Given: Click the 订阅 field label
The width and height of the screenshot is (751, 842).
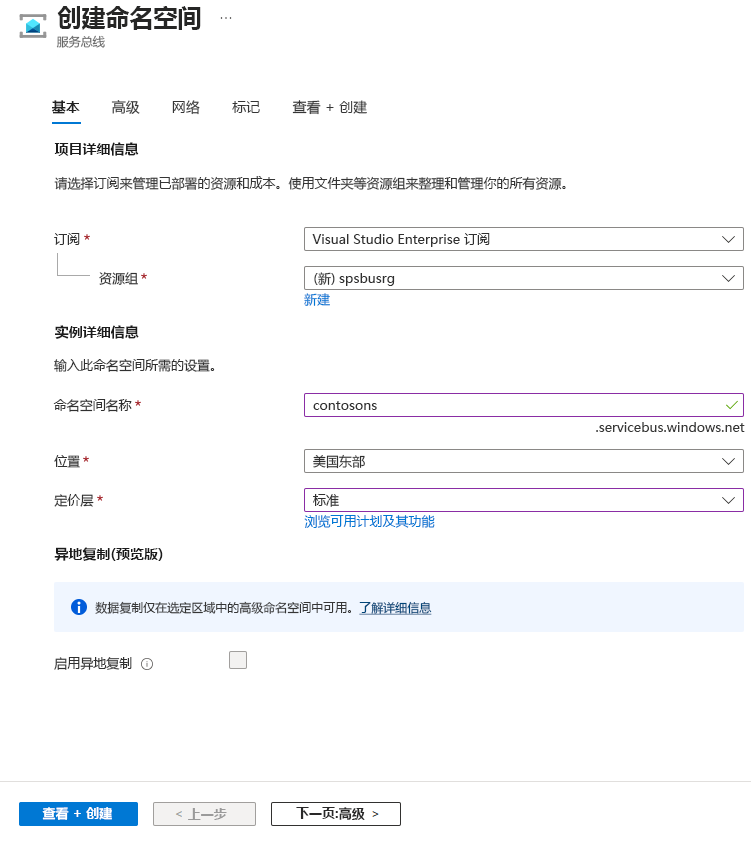Looking at the screenshot, I should 67,239.
